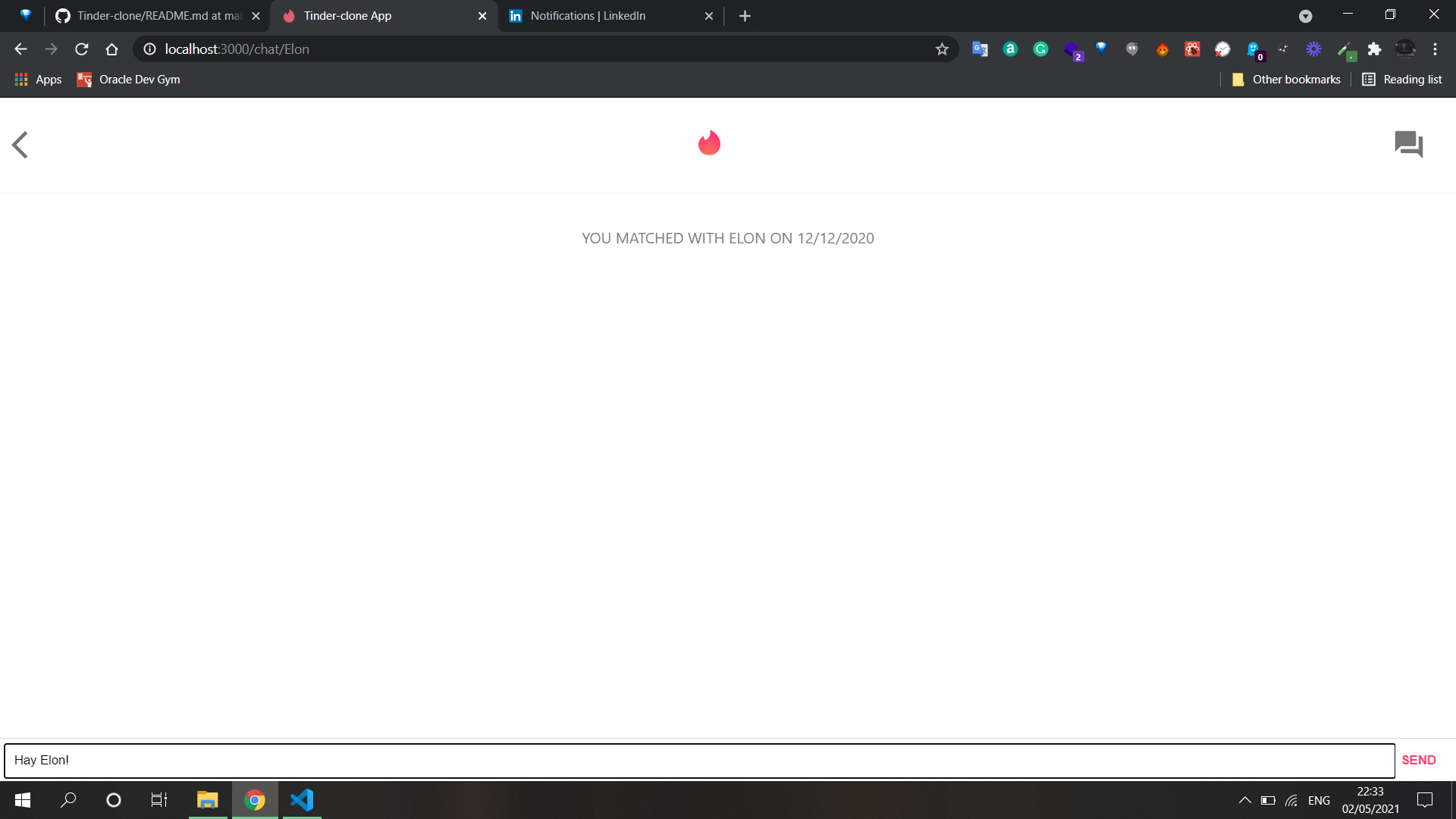Open the Reading list
Screen dimensions: 1456x819
pos(1402,80)
